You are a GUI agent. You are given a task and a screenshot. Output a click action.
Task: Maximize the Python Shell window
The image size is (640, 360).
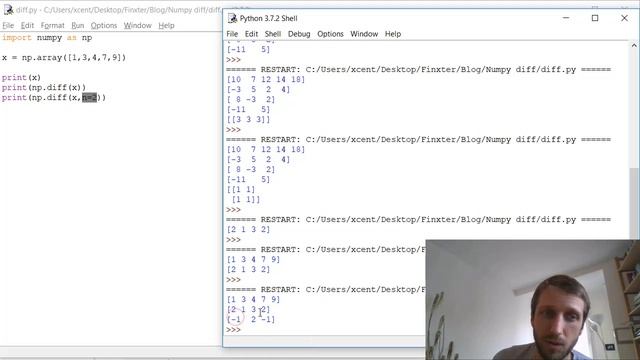point(595,18)
